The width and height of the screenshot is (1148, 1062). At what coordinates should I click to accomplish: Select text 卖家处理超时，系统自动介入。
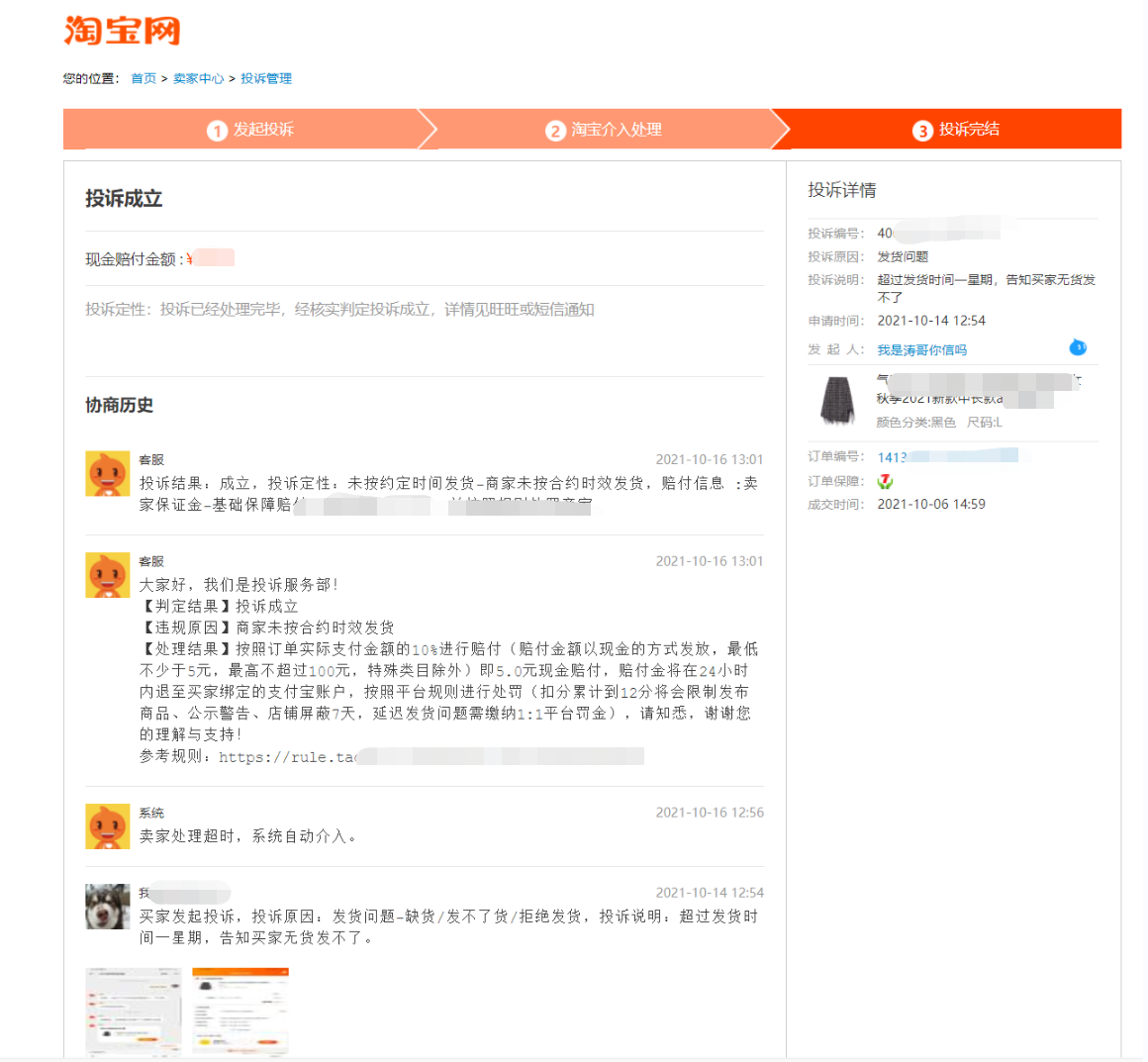(248, 835)
